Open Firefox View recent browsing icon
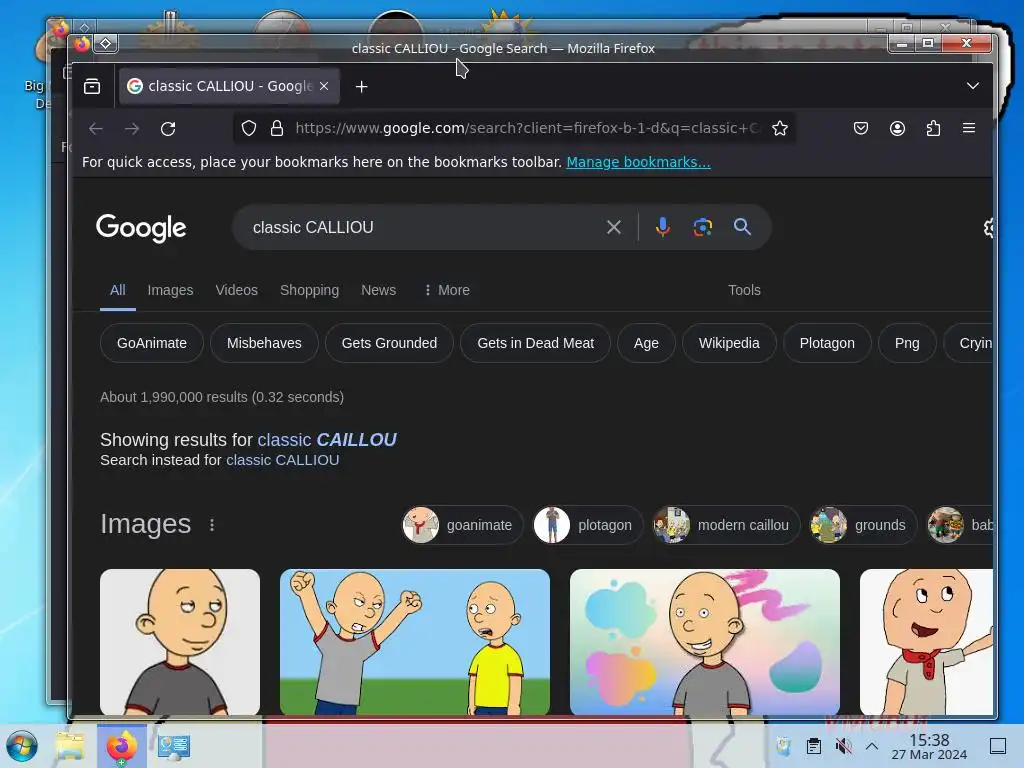1024x768 pixels. click(92, 86)
